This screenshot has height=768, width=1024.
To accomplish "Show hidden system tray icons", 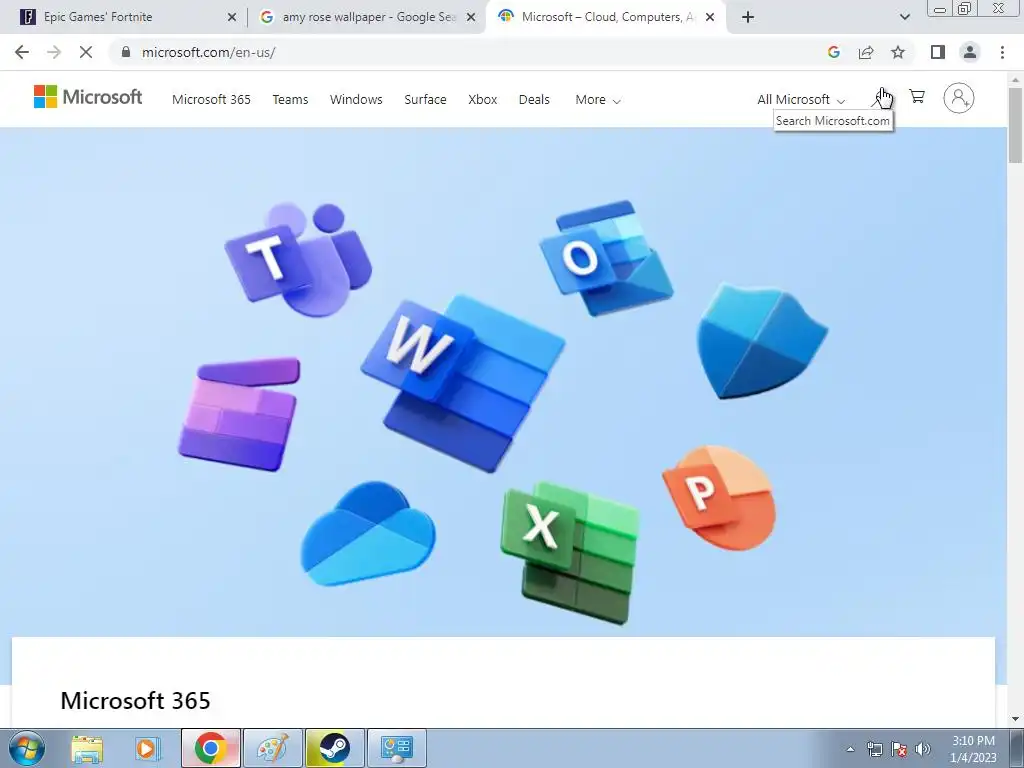I will click(x=850, y=749).
